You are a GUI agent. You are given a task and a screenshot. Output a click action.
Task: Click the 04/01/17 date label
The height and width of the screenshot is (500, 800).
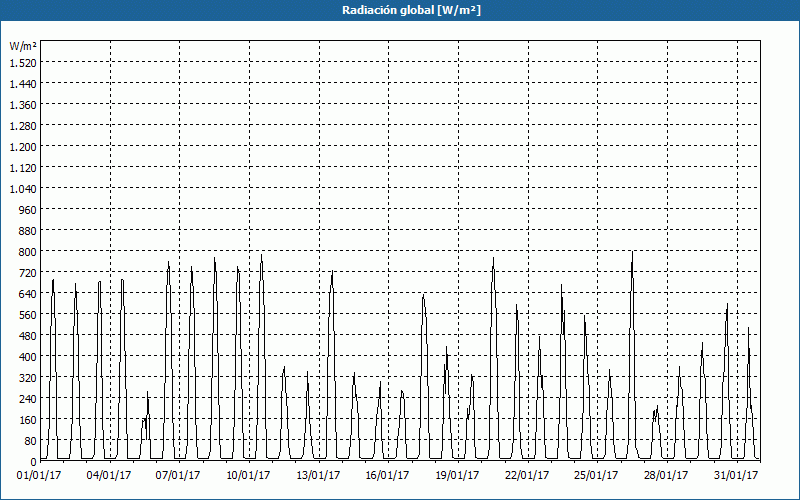(109, 476)
